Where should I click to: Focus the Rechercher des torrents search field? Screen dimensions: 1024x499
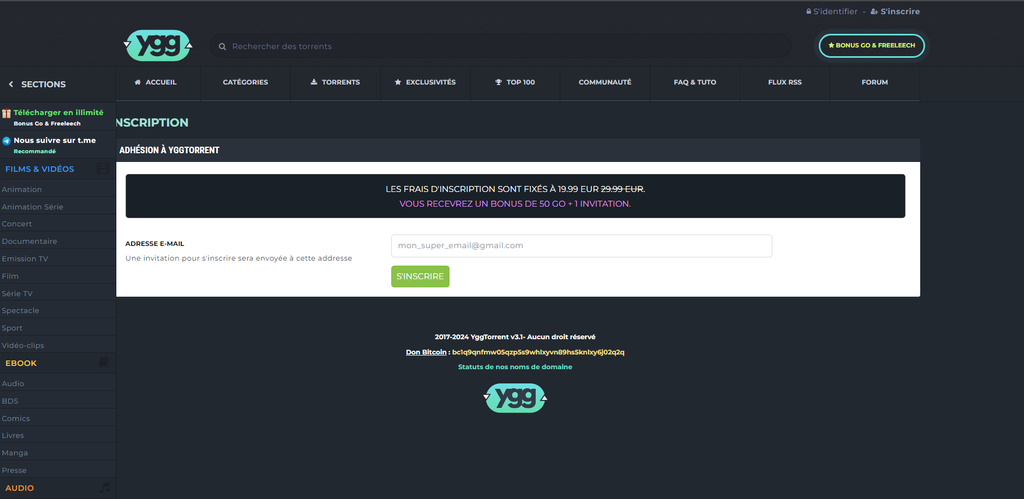click(x=500, y=46)
